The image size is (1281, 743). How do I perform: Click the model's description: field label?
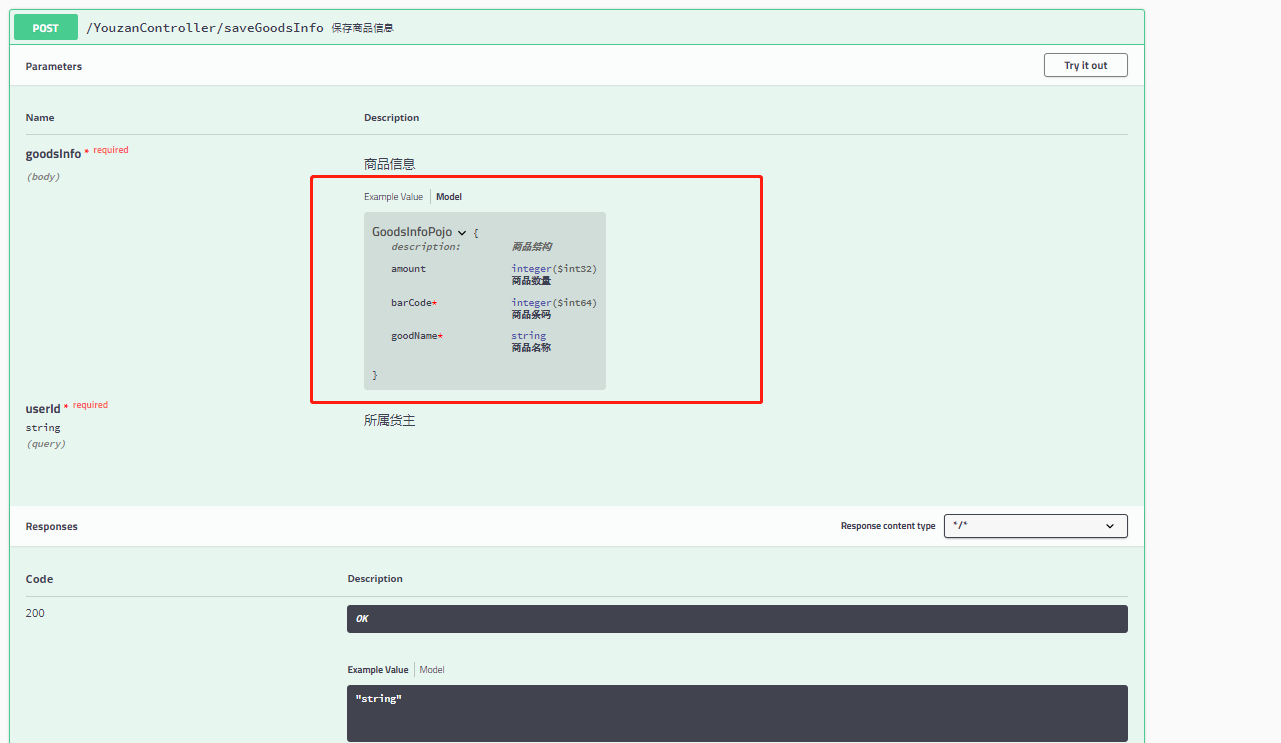point(426,246)
